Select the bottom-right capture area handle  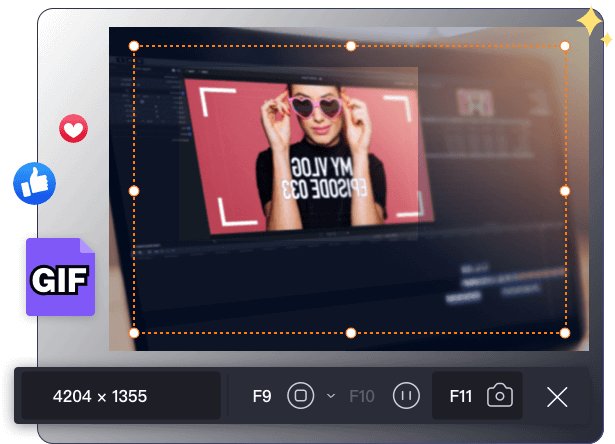coord(565,333)
